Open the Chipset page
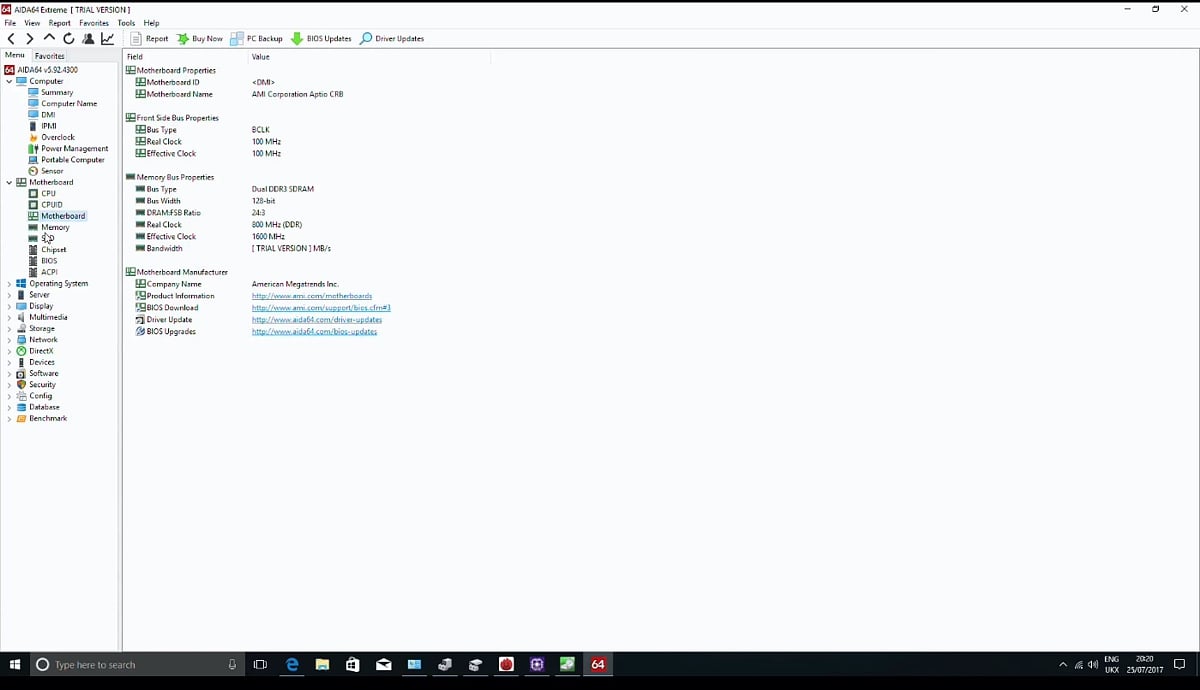The image size is (1200, 690). click(x=54, y=250)
